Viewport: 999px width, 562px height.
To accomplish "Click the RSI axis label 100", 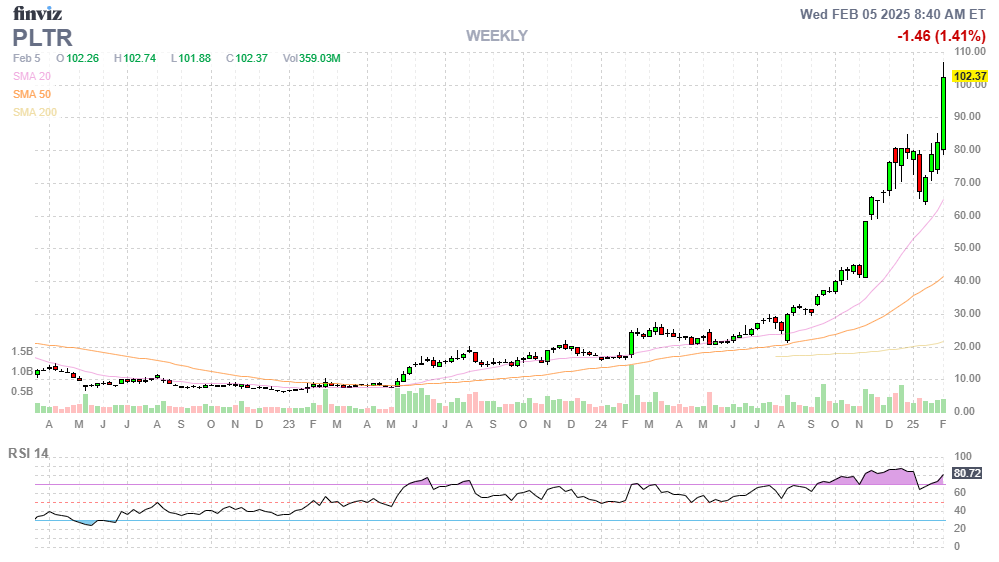I will coord(963,457).
